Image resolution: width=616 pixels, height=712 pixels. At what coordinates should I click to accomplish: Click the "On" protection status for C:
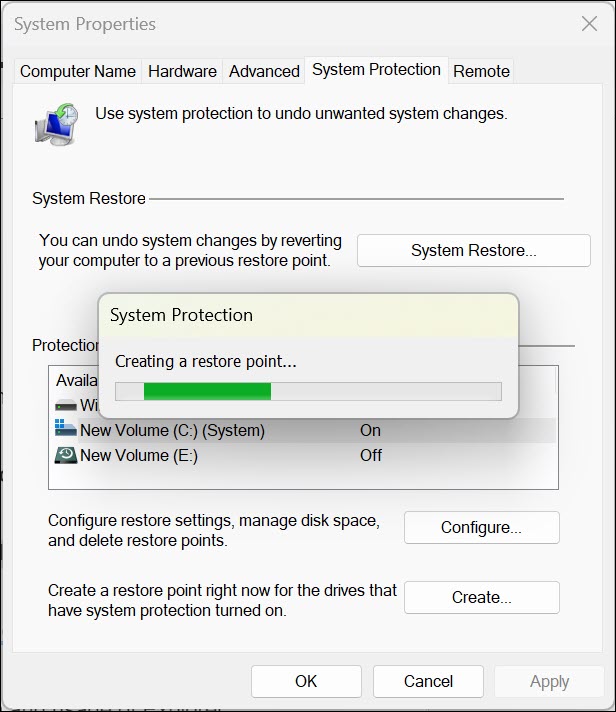[371, 431]
